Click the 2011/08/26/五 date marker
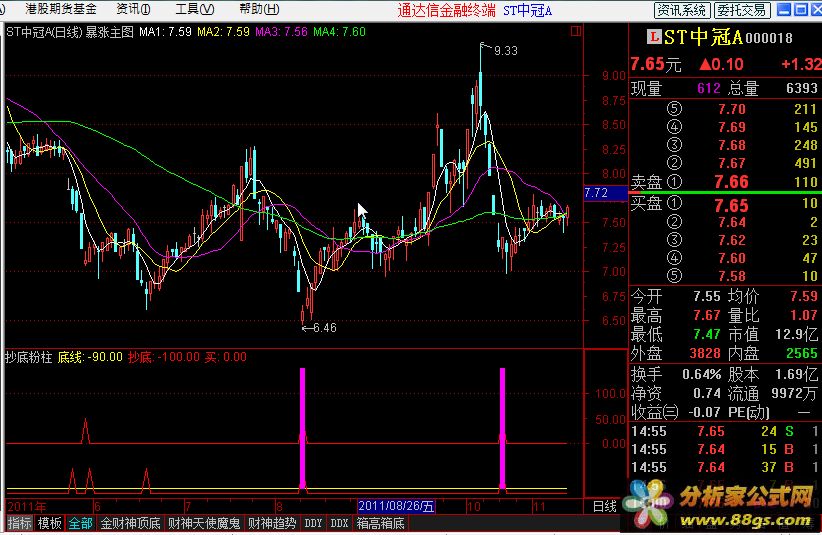822x535 pixels. click(396, 506)
